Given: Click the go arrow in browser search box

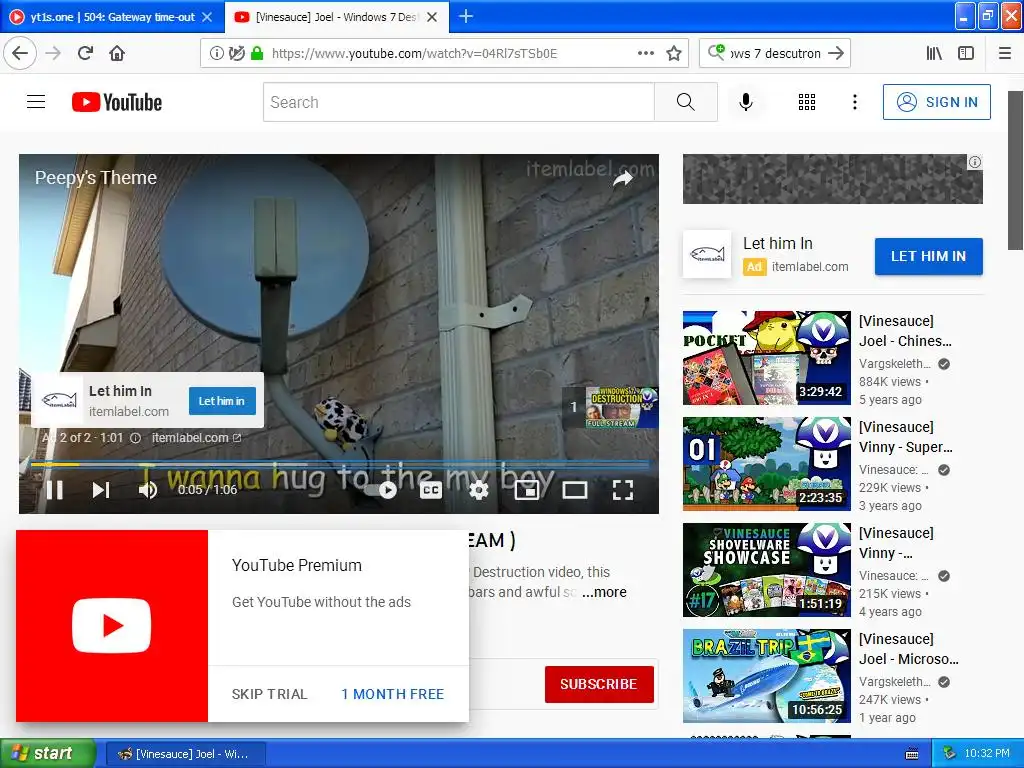Looking at the screenshot, I should tap(836, 53).
